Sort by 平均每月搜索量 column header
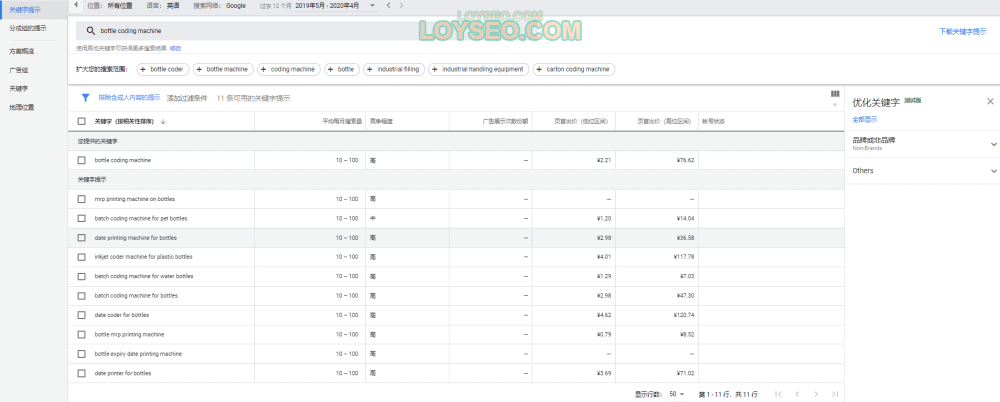This screenshot has height=402, width=1000. coord(342,121)
